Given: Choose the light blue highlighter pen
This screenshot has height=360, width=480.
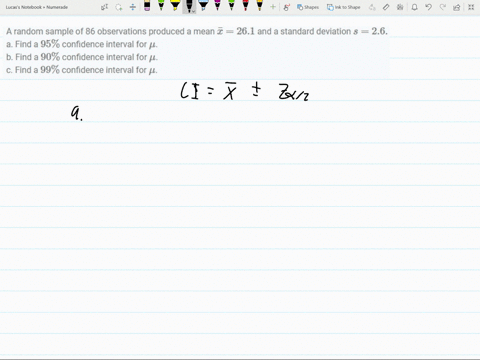Looking at the screenshot, I should click(203, 6).
